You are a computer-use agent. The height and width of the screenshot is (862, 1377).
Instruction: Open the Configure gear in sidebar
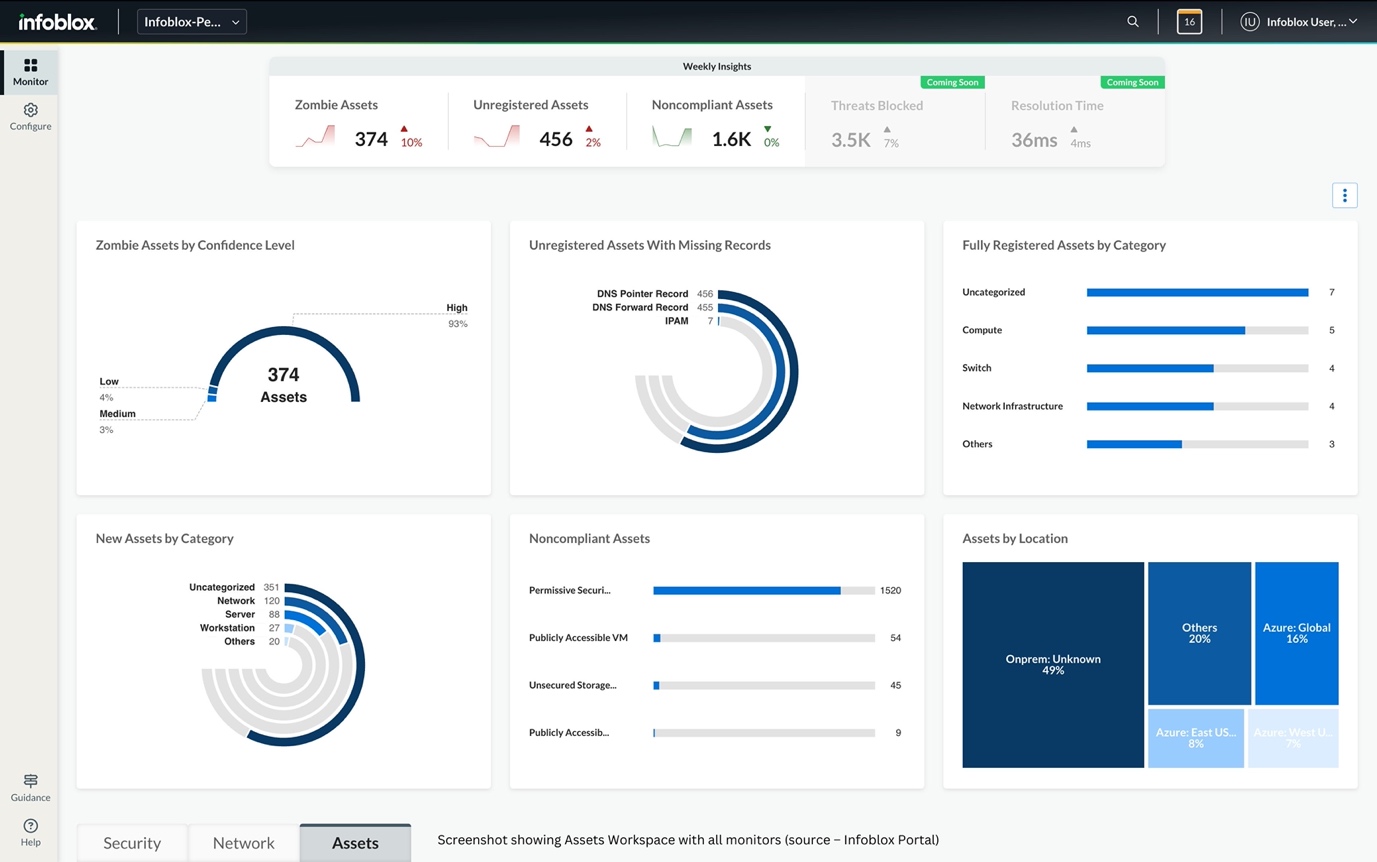(30, 116)
